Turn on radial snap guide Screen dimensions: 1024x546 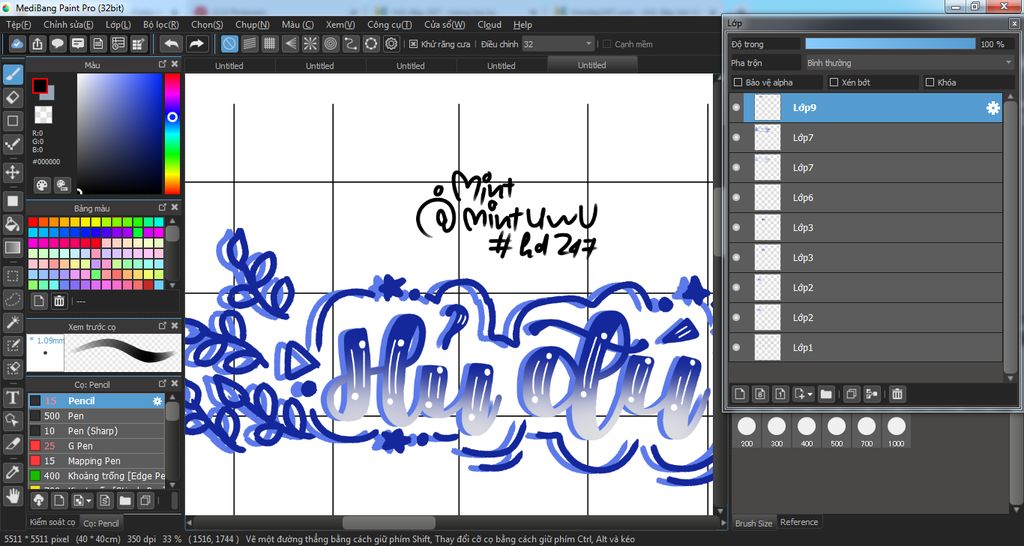[x=310, y=44]
